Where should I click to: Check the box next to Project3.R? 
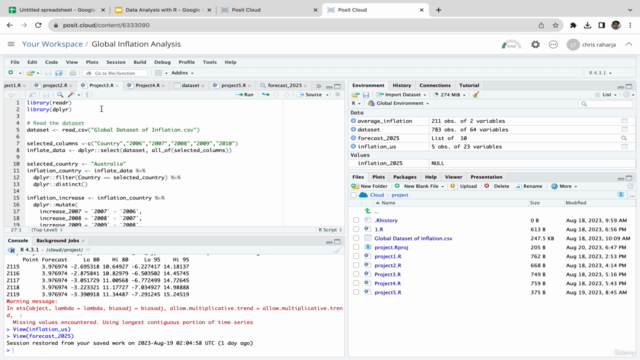point(356,274)
